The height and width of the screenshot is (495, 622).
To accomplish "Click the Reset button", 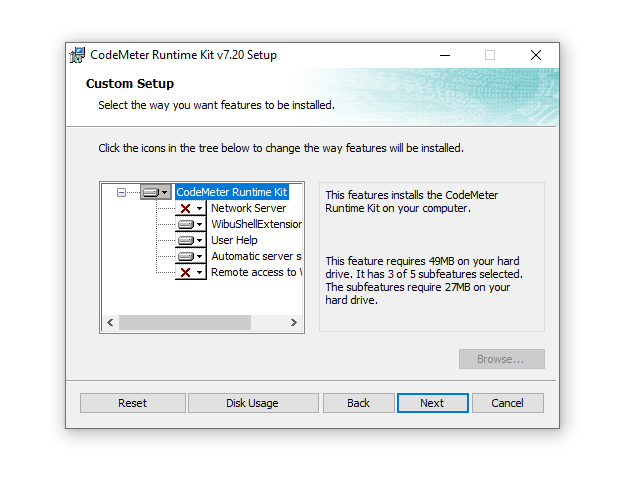I will pos(132,403).
